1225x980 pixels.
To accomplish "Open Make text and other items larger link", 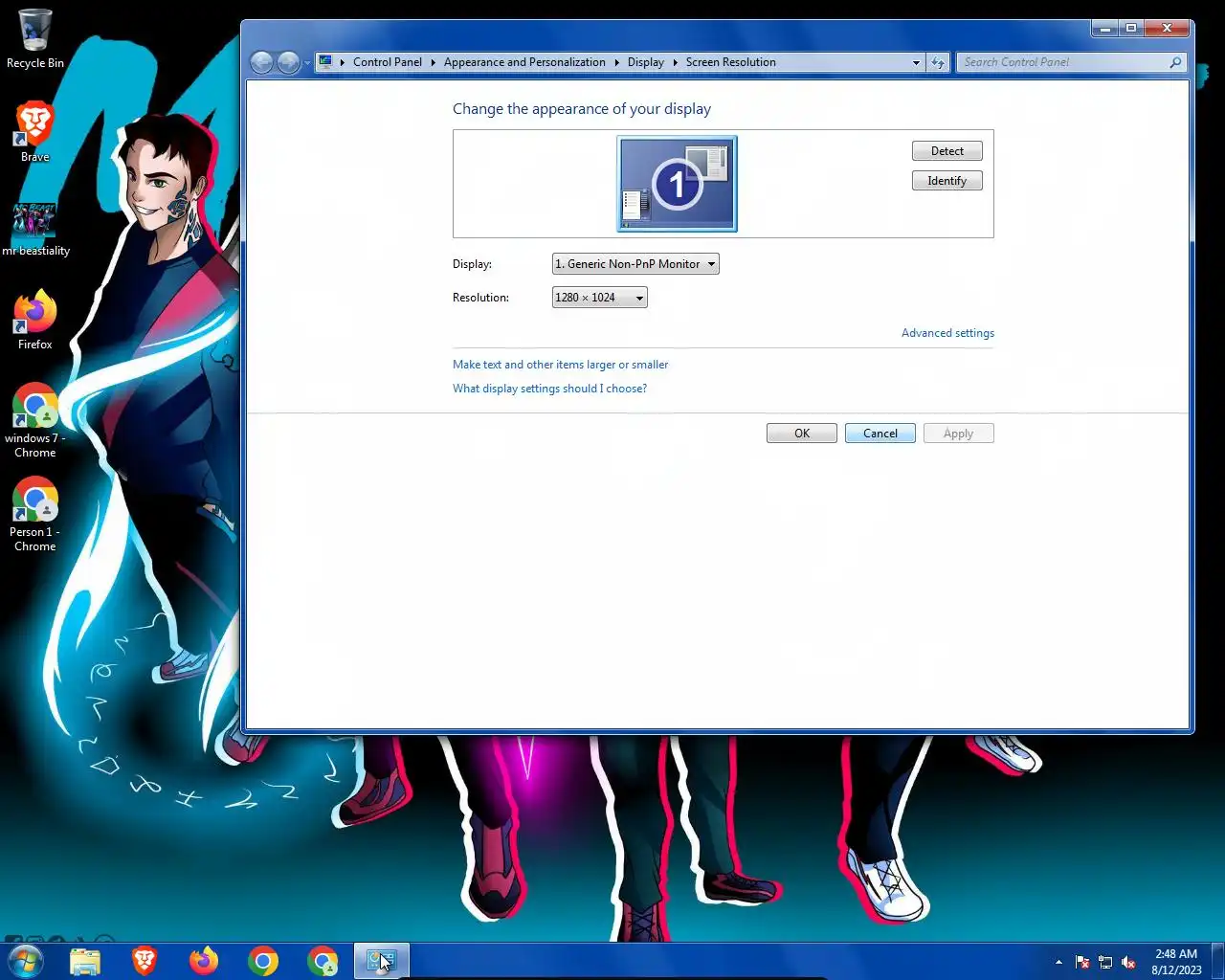I will pos(560,365).
